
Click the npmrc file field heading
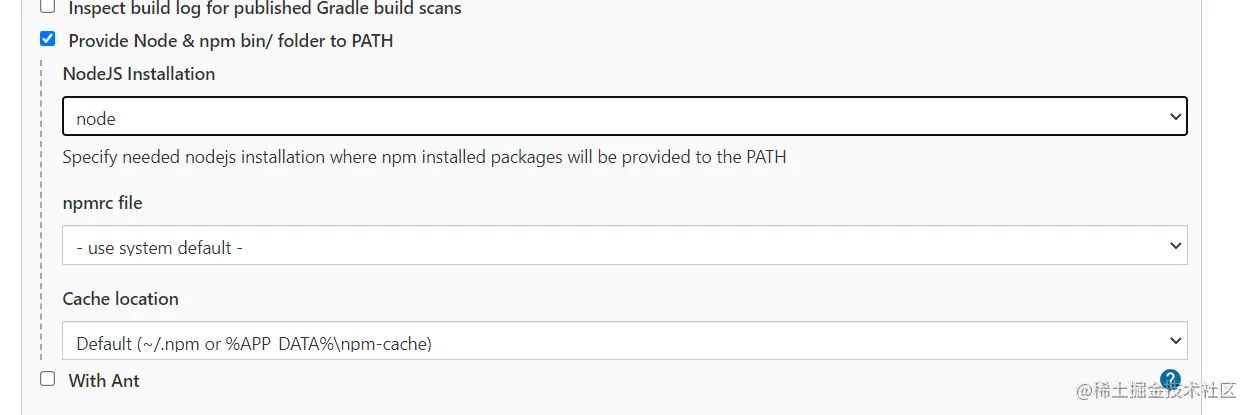coord(102,203)
